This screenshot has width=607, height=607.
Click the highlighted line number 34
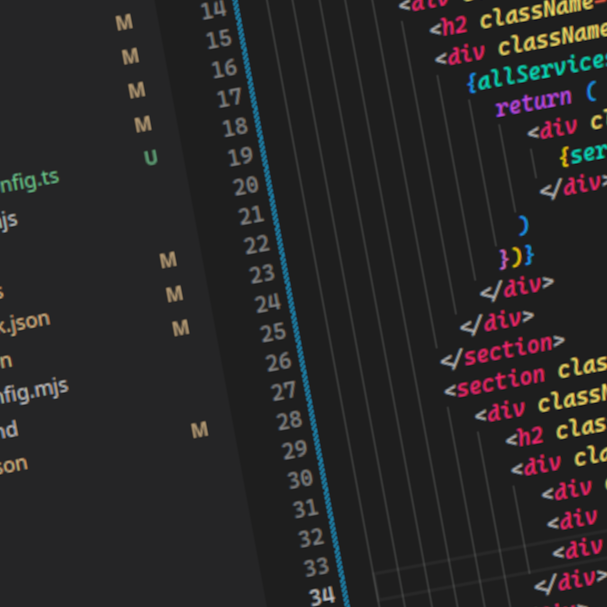[x=322, y=597]
